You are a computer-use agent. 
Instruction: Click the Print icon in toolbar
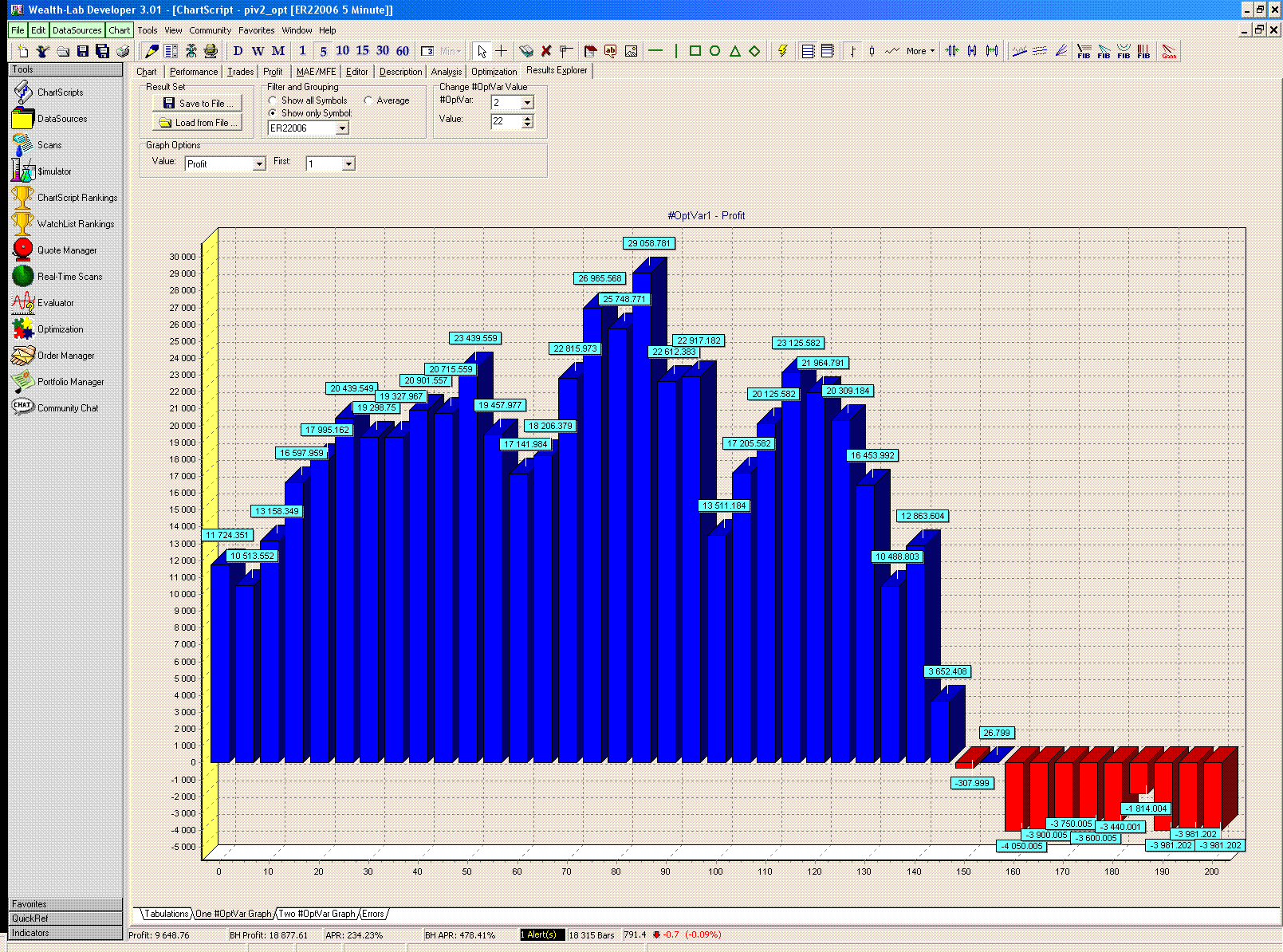(x=123, y=51)
